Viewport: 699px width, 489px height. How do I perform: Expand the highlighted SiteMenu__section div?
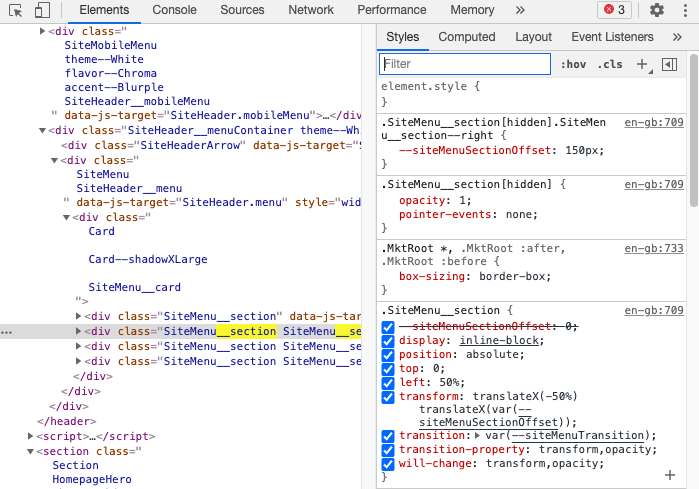(78, 331)
